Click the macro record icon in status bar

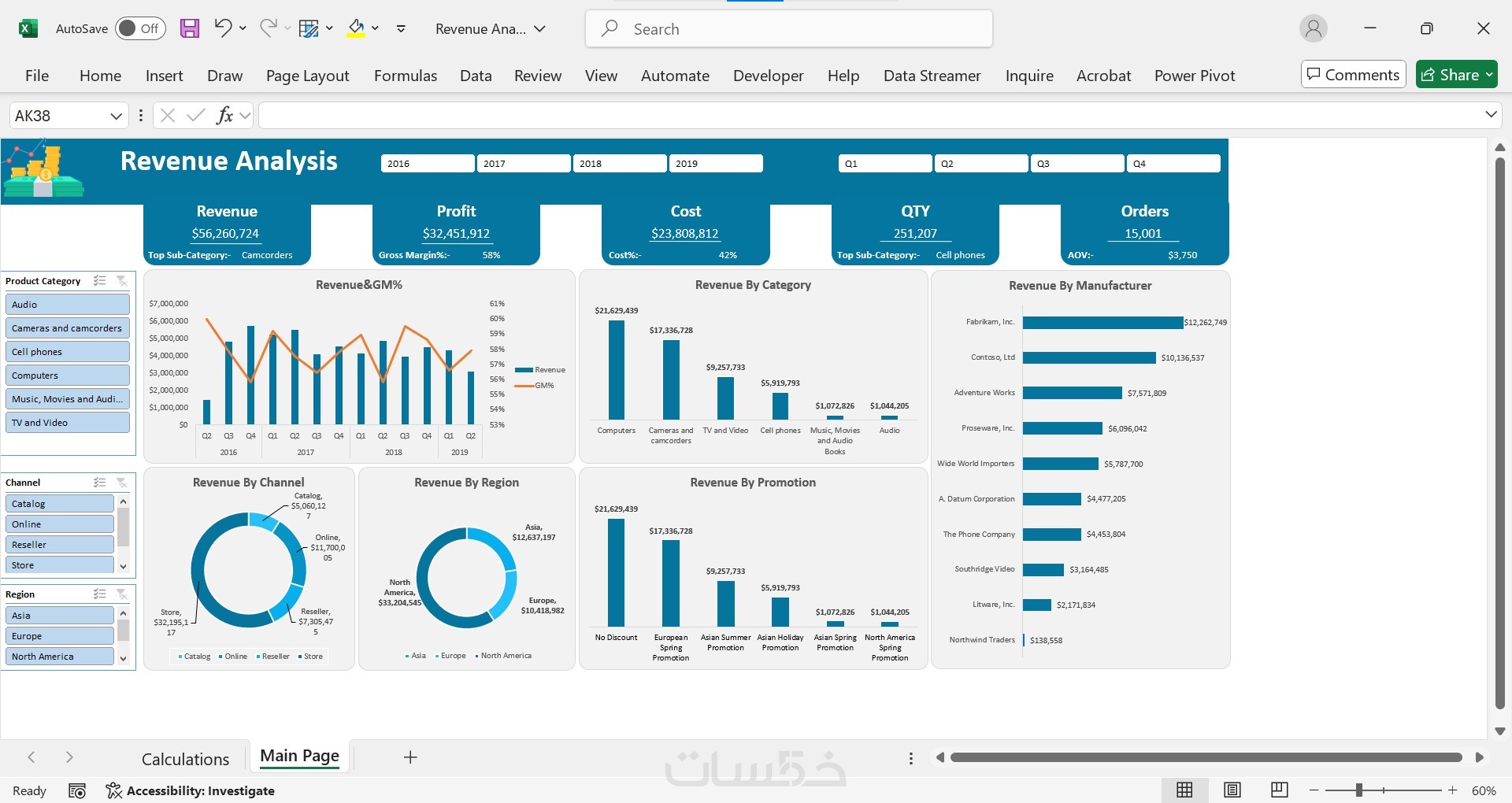point(77,790)
